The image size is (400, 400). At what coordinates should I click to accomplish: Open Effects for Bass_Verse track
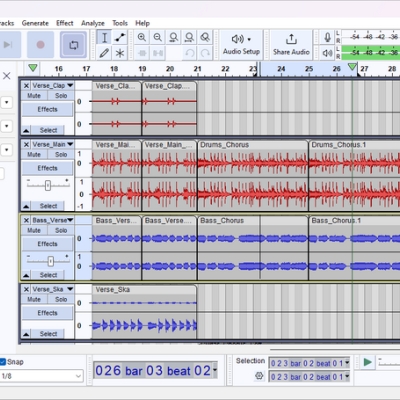click(x=47, y=244)
